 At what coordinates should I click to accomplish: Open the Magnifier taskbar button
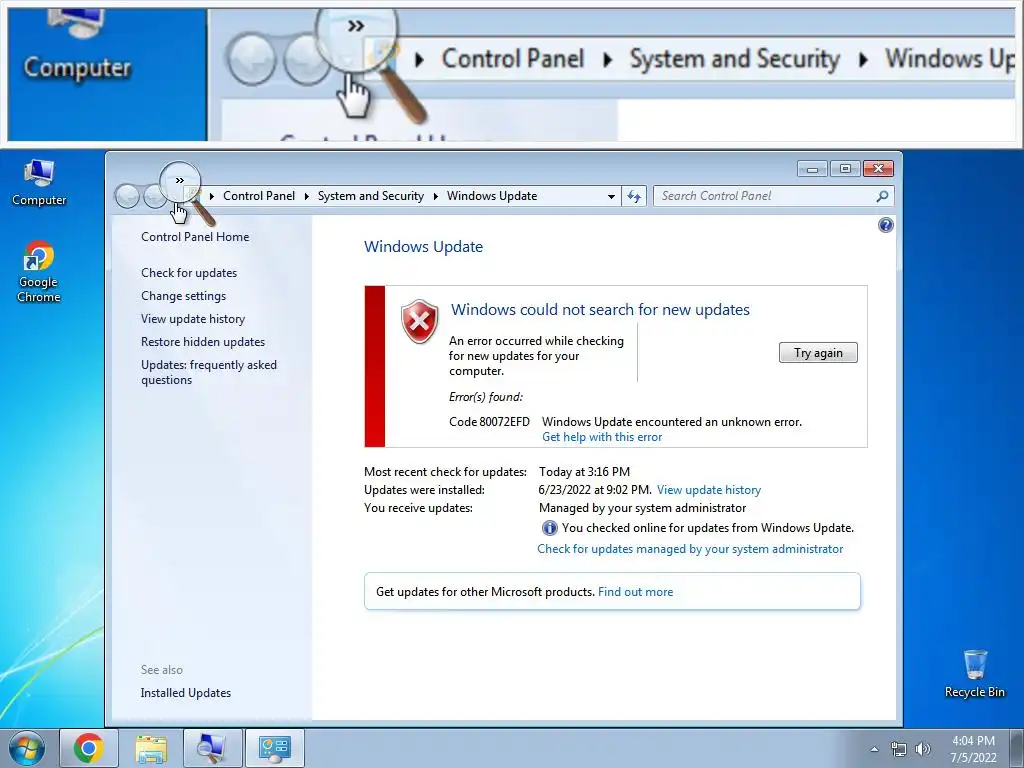tap(212, 748)
